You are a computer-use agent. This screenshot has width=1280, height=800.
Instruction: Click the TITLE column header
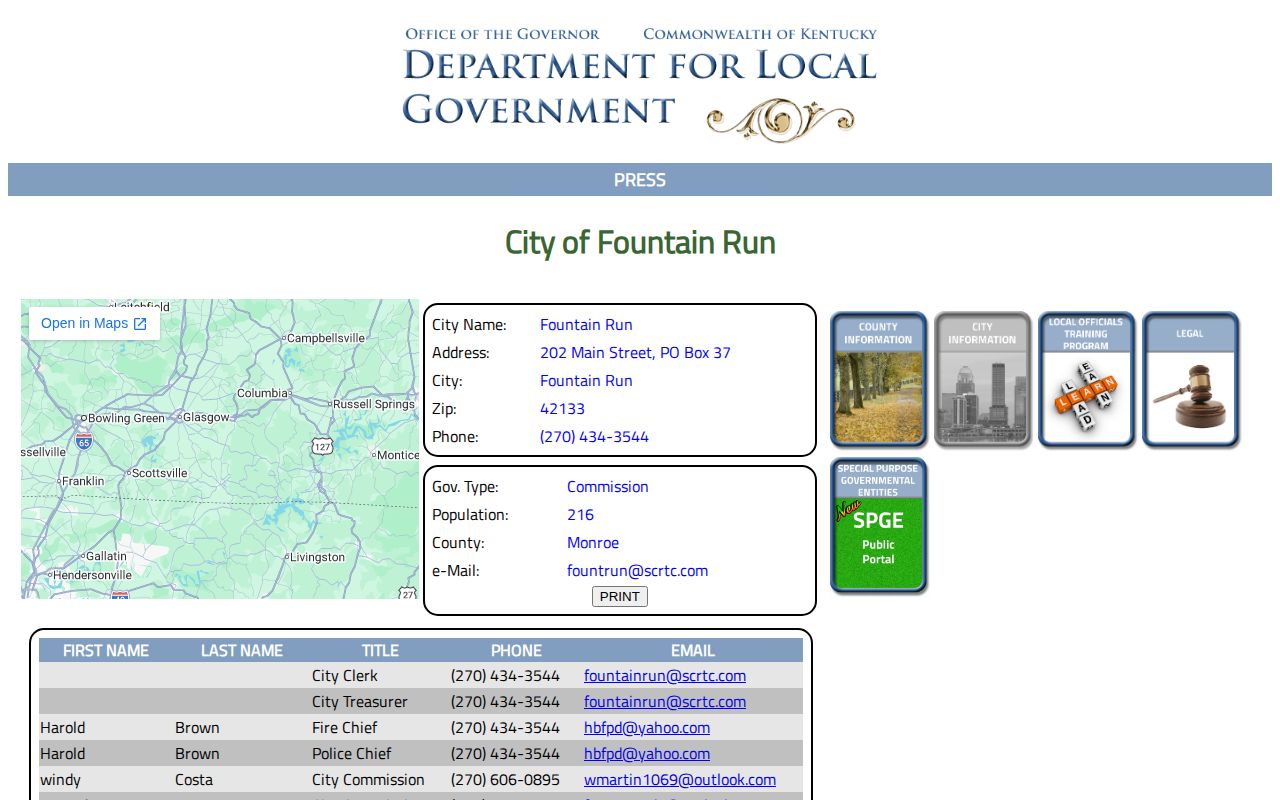click(380, 650)
